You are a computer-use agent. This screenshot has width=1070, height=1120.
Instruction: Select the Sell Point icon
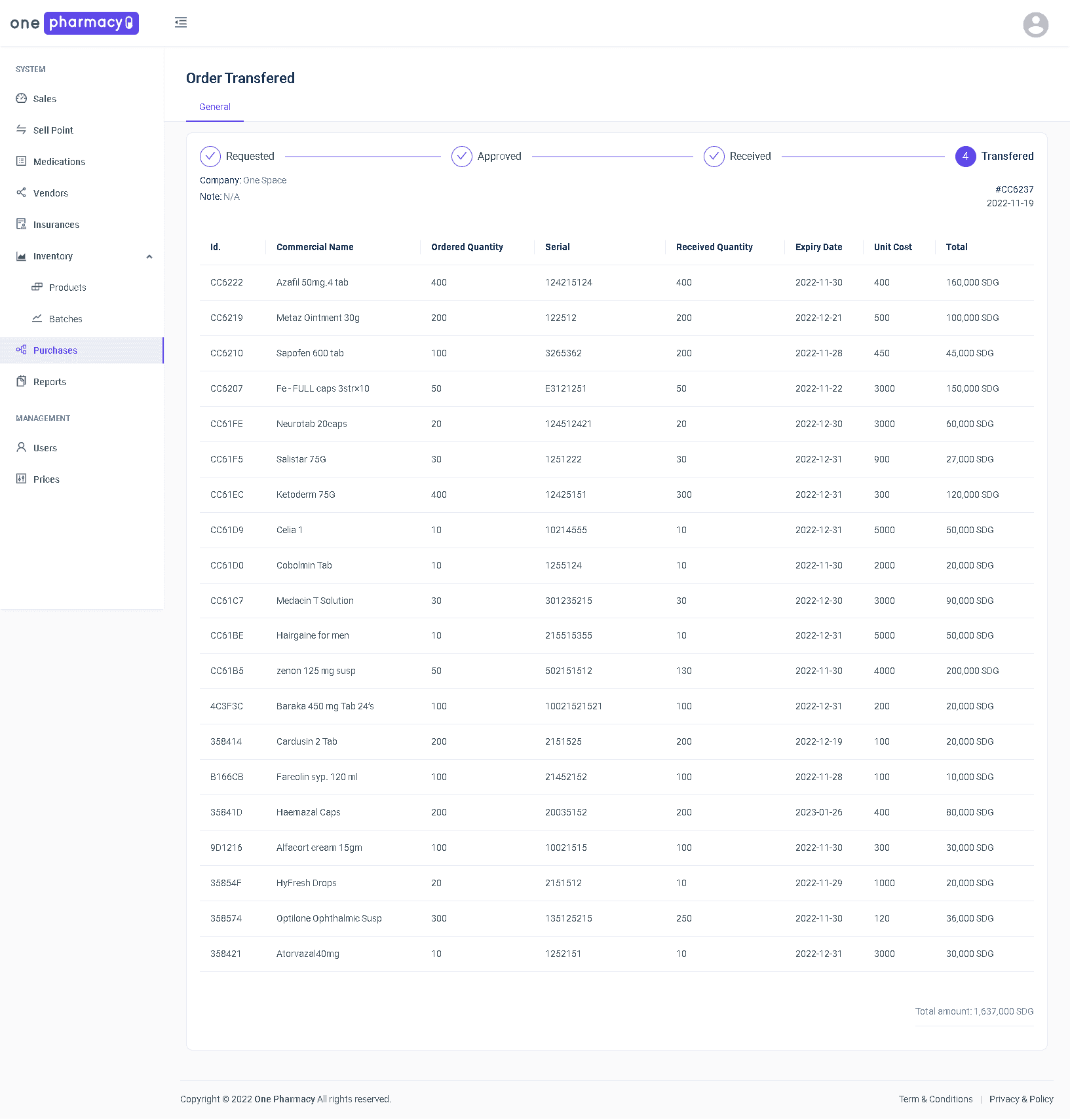(22, 130)
